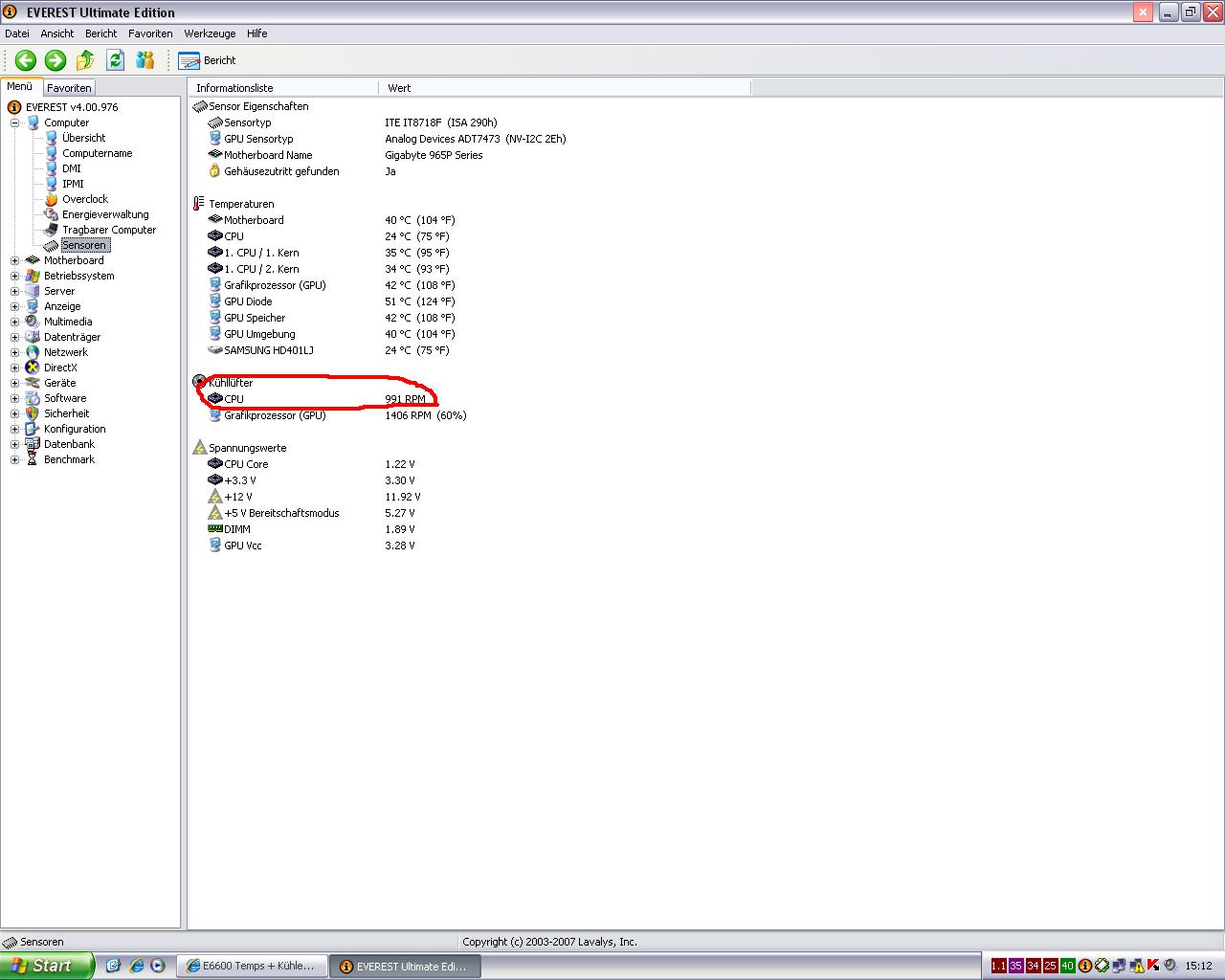The image size is (1225, 980).
Task: Click the Kaspersky red K tray icon
Action: click(x=1153, y=966)
